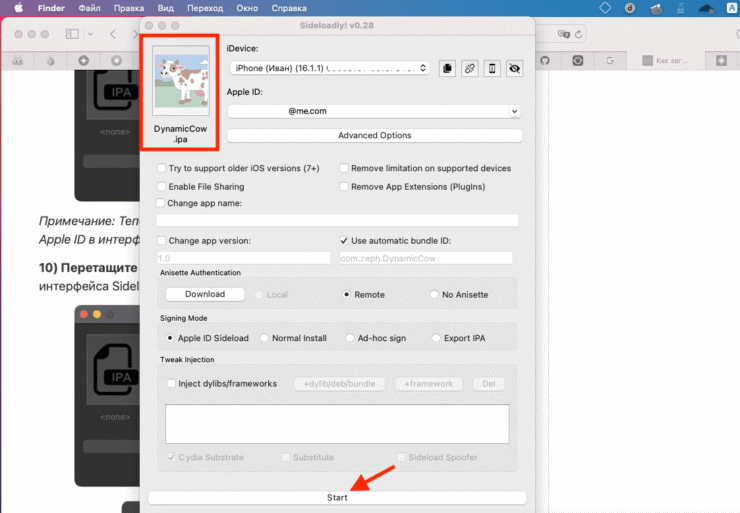Viewport: 740px width, 513px height.
Task: Select the No Anisette radio option
Action: 434,294
